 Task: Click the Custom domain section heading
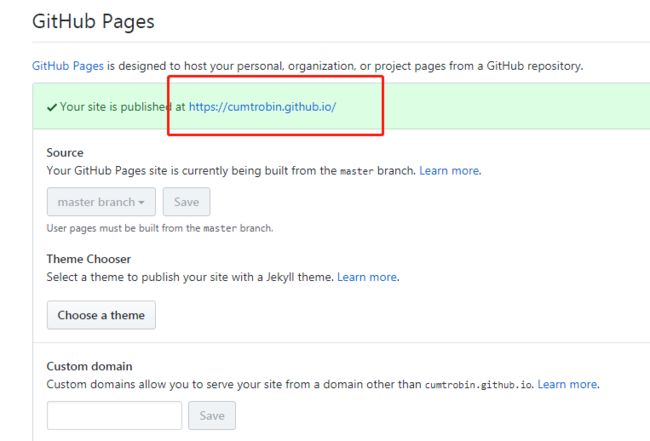point(90,366)
